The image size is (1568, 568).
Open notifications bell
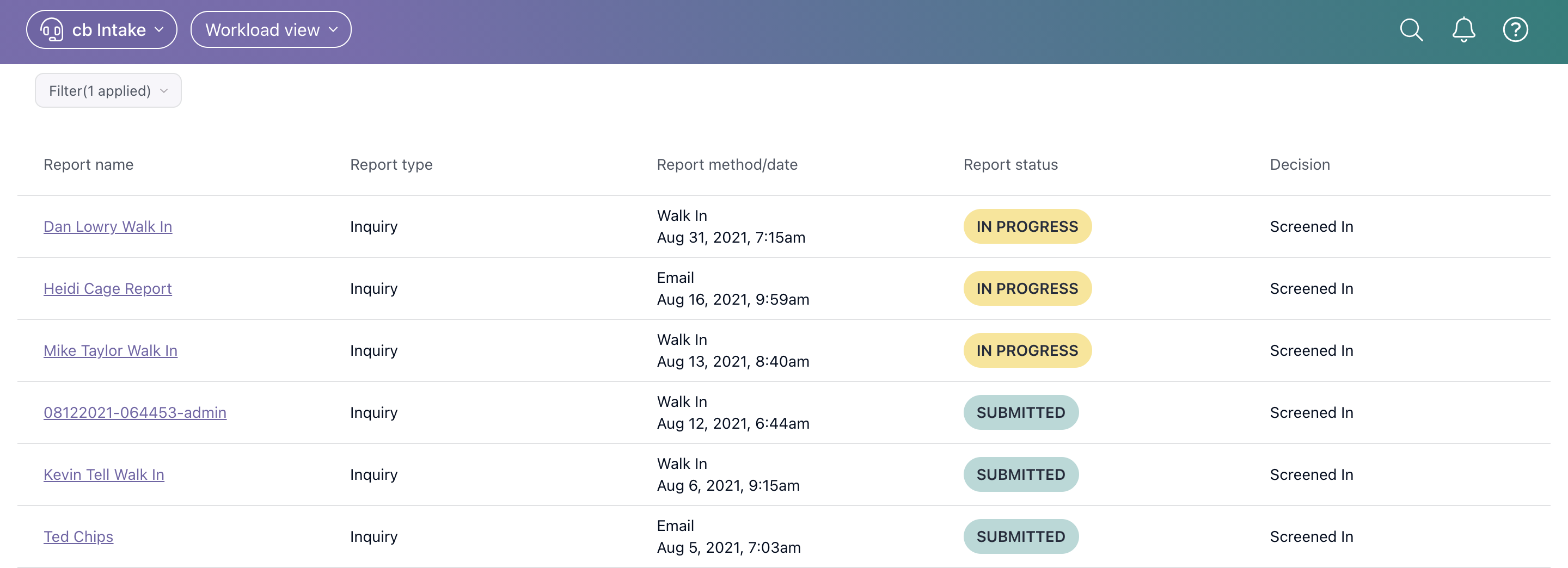tap(1463, 30)
